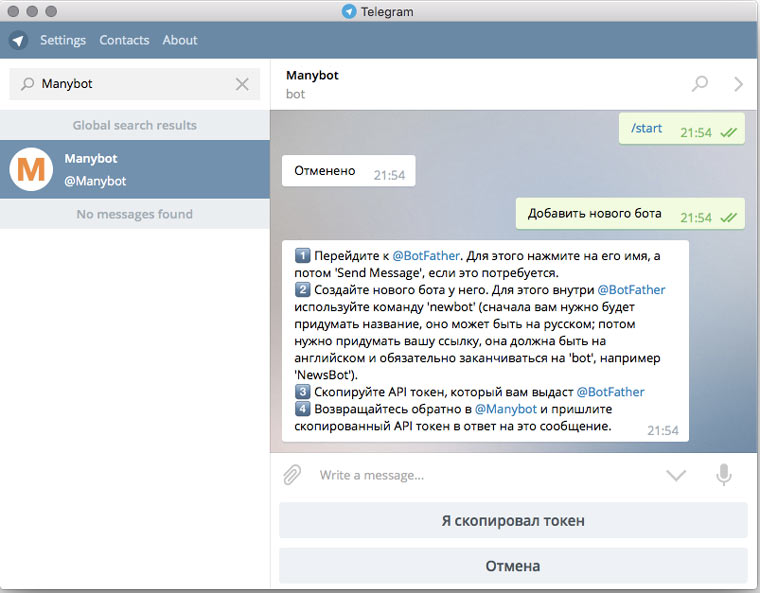Collapse bot keyboard with down chevron
Screen dimensions: 760x593
click(x=676, y=475)
